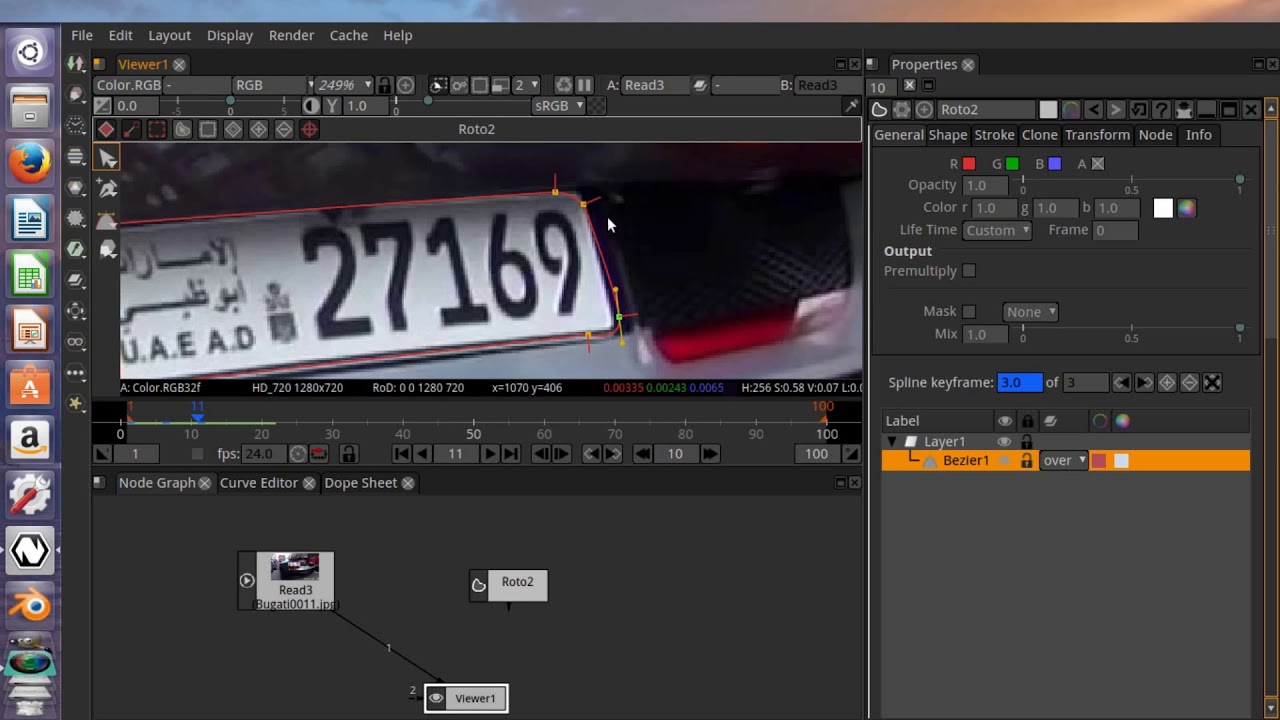Viewport: 1280px width, 720px height.
Task: Click the auto-keying red diamond icon
Action: point(106,129)
